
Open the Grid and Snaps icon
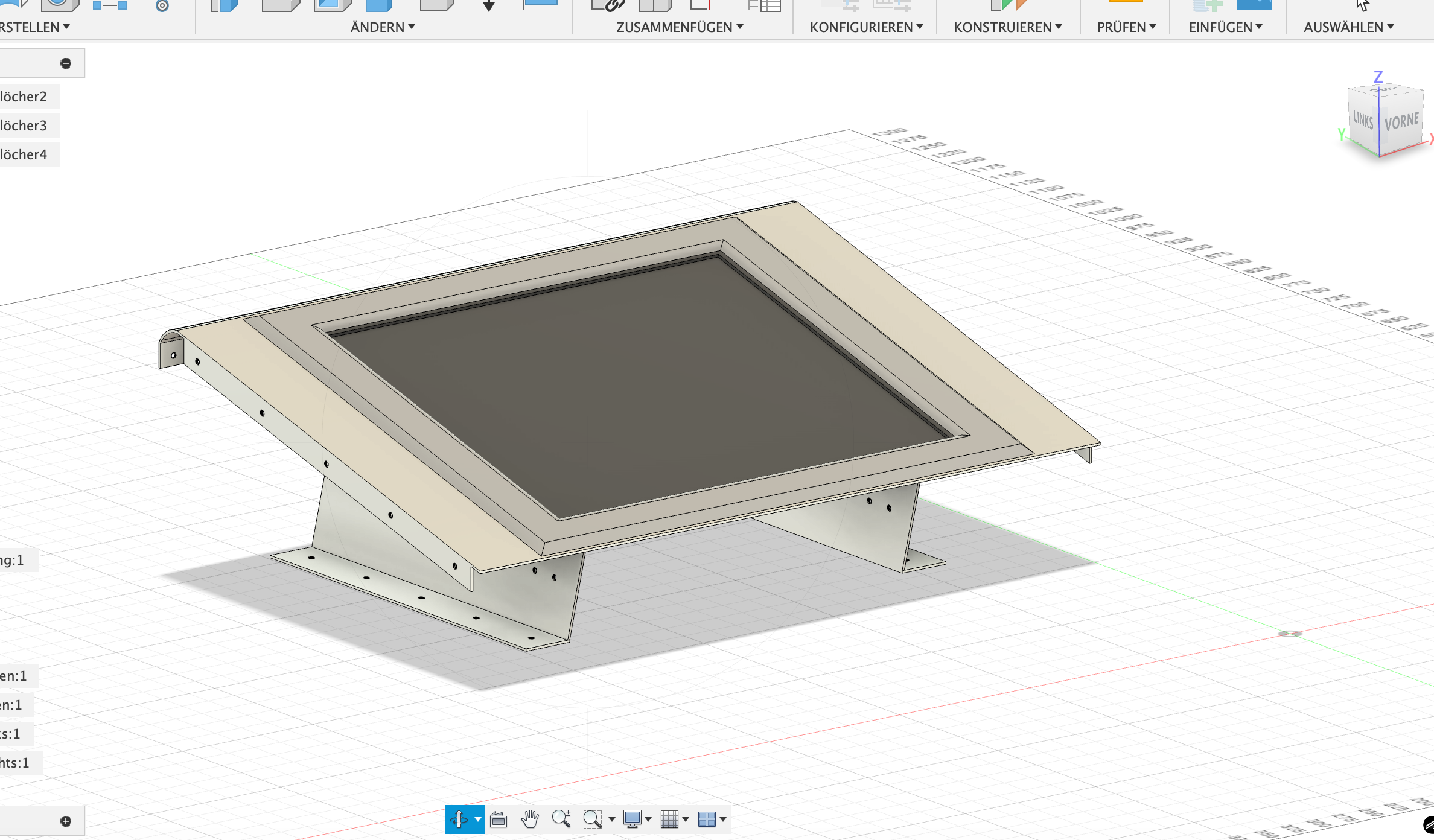coord(670,819)
